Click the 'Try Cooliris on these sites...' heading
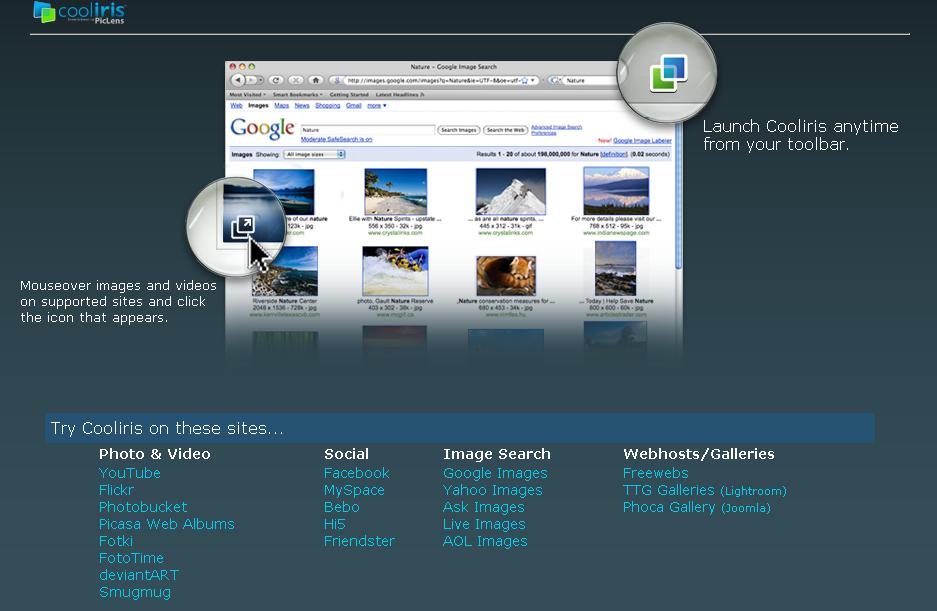937x611 pixels. point(167,428)
